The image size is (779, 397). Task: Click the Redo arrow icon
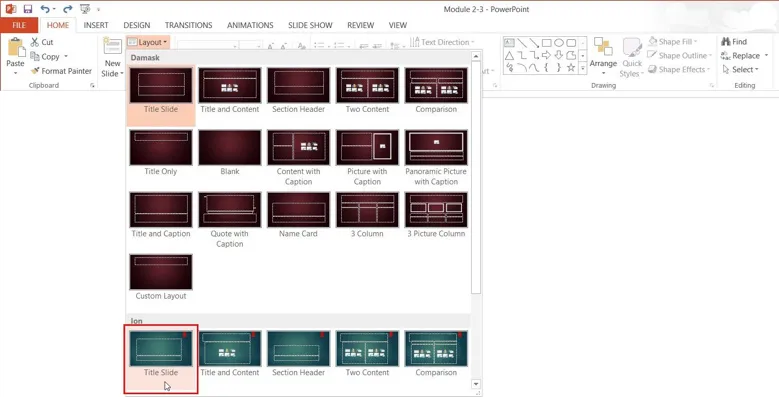pos(68,9)
